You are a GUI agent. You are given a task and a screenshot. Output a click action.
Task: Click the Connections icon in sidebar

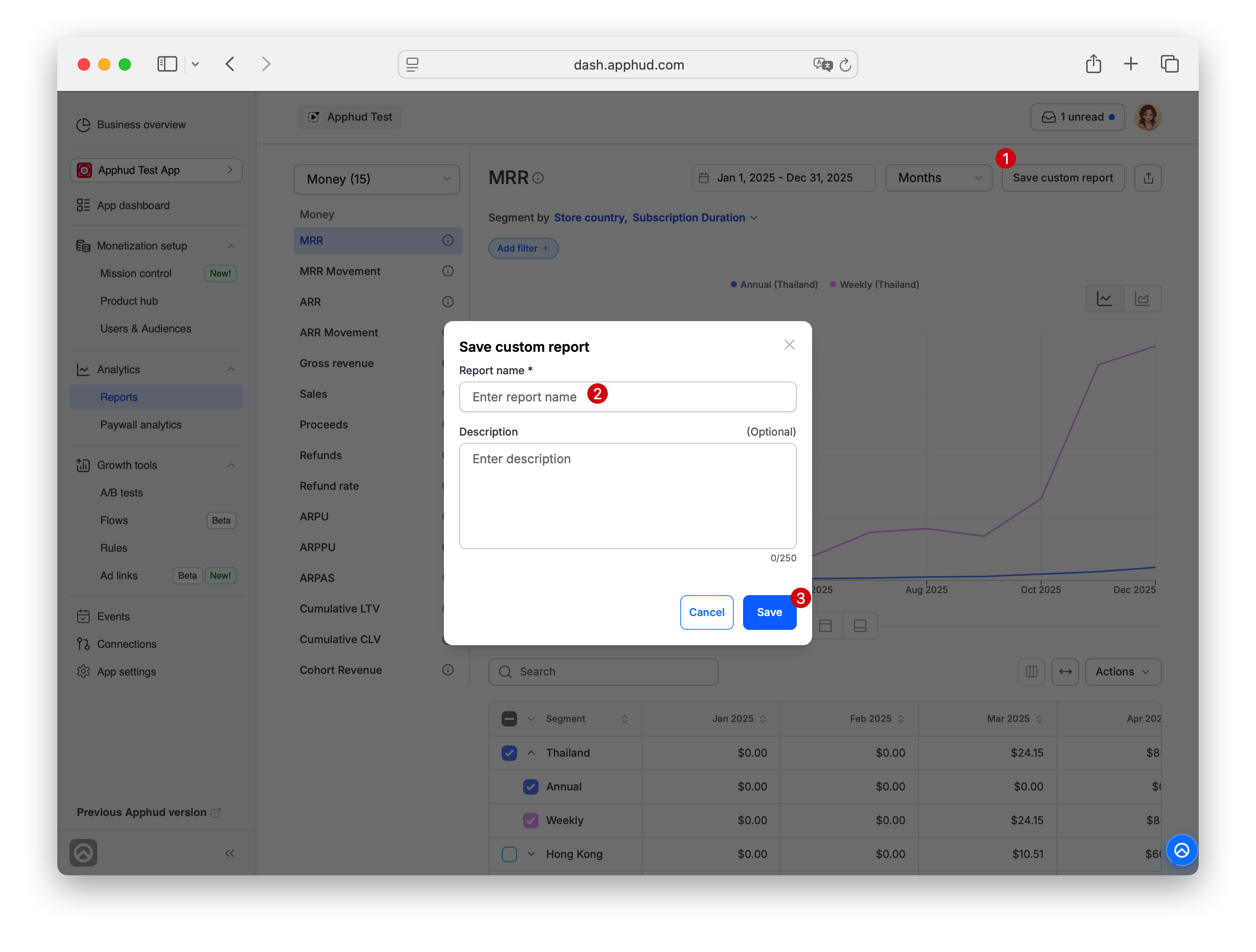point(83,644)
